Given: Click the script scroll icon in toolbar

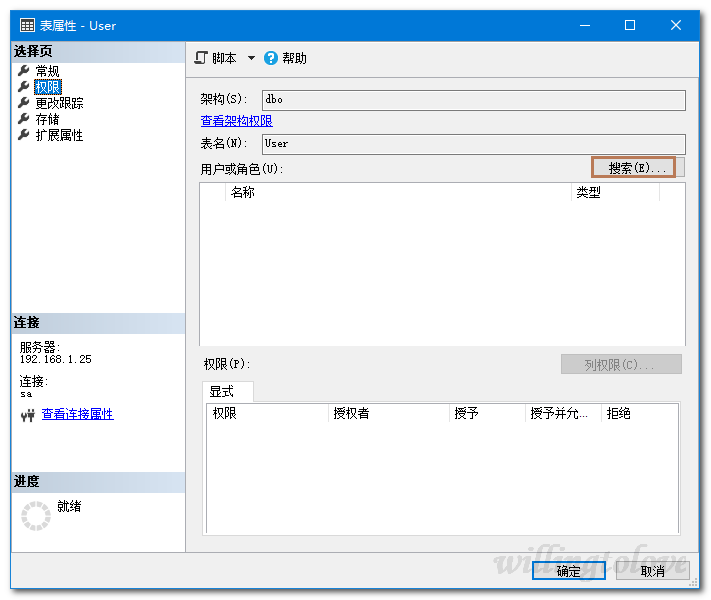Looking at the screenshot, I should coord(201,58).
